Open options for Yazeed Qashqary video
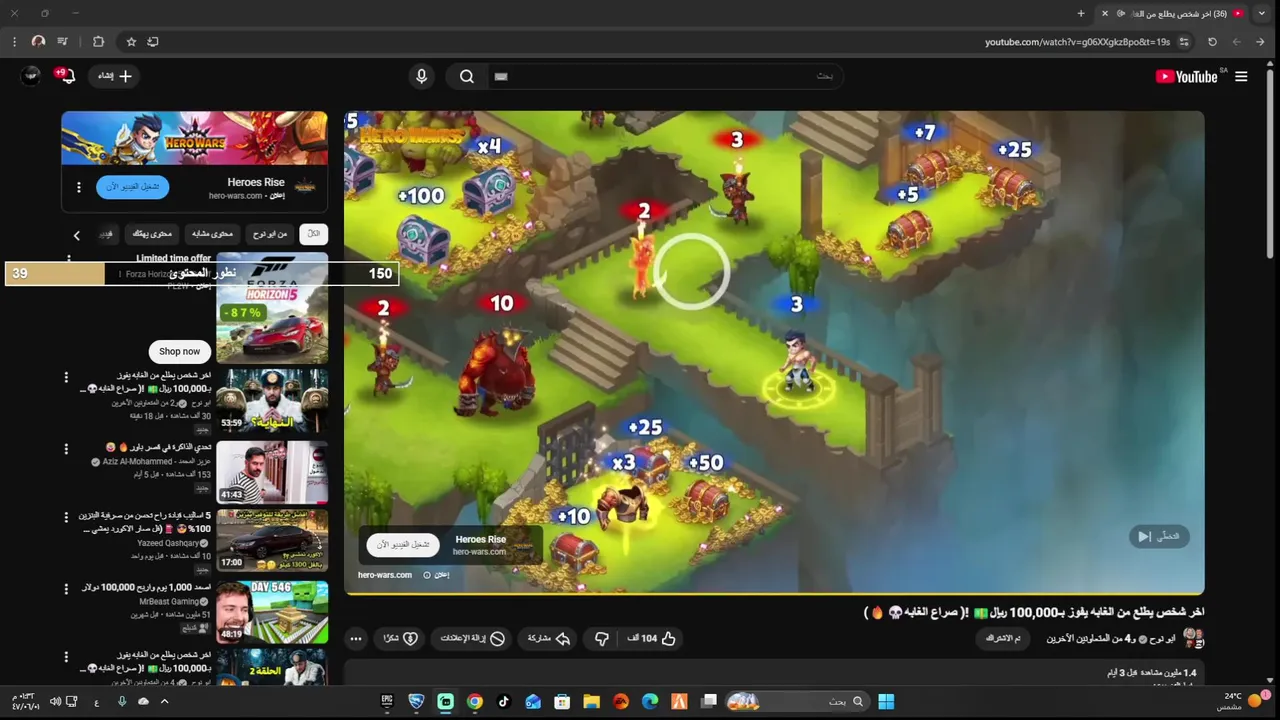This screenshot has height=720, width=1280. point(66,518)
